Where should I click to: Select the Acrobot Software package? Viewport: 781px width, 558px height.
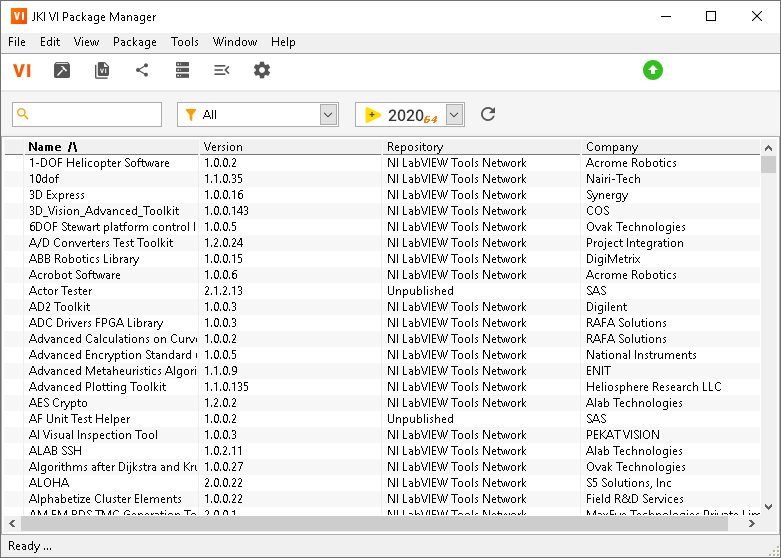coord(383,275)
